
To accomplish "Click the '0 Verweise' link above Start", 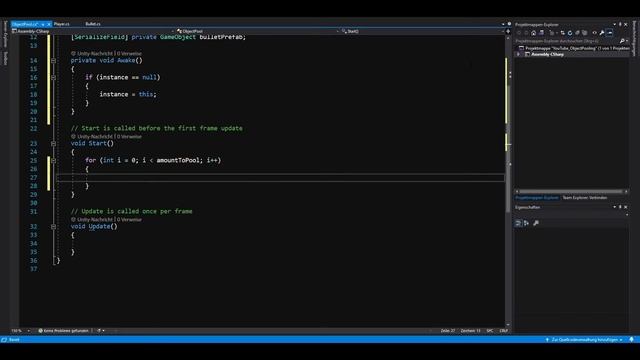I will 129,137.
